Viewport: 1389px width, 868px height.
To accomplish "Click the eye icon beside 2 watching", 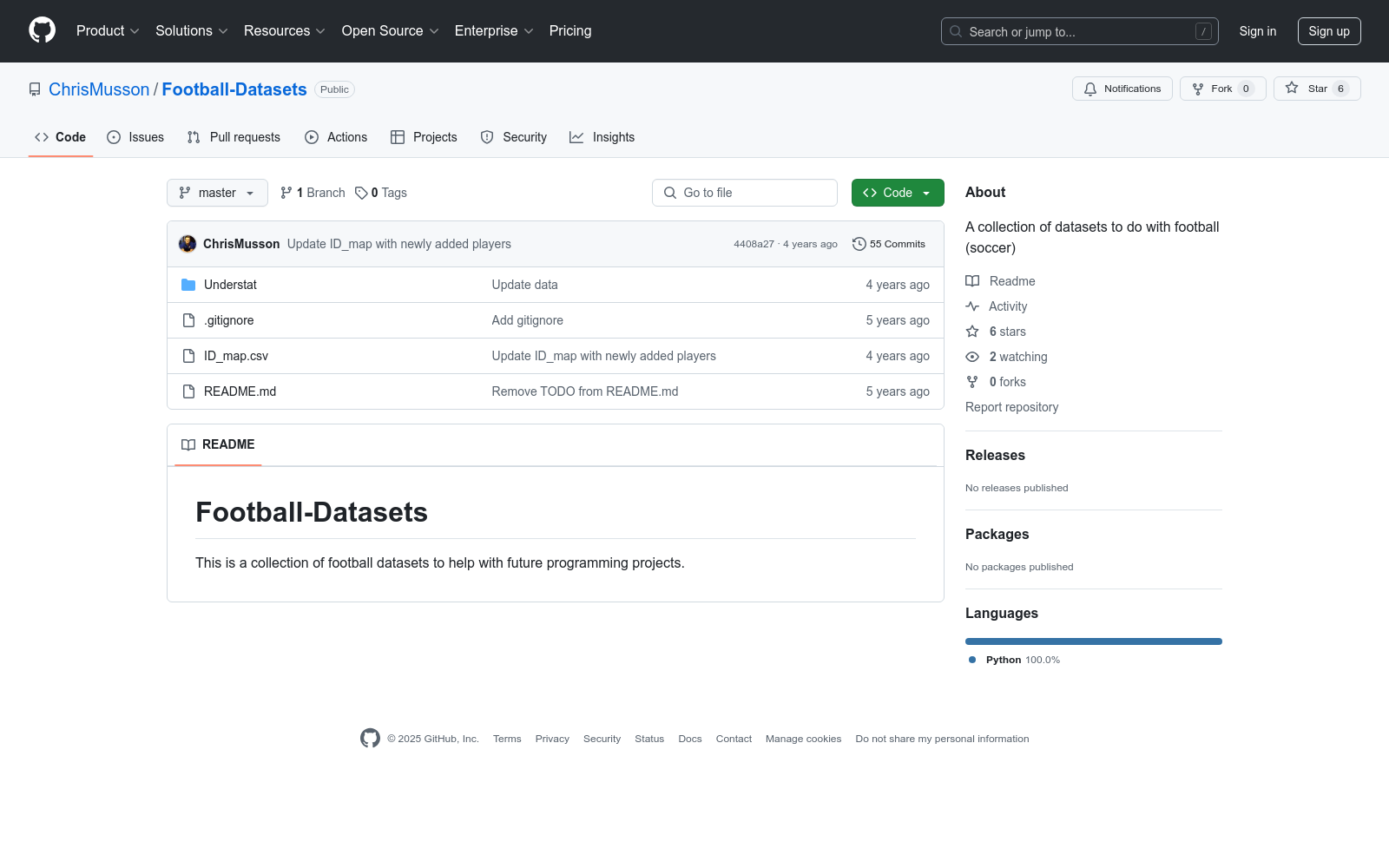I will click(972, 357).
